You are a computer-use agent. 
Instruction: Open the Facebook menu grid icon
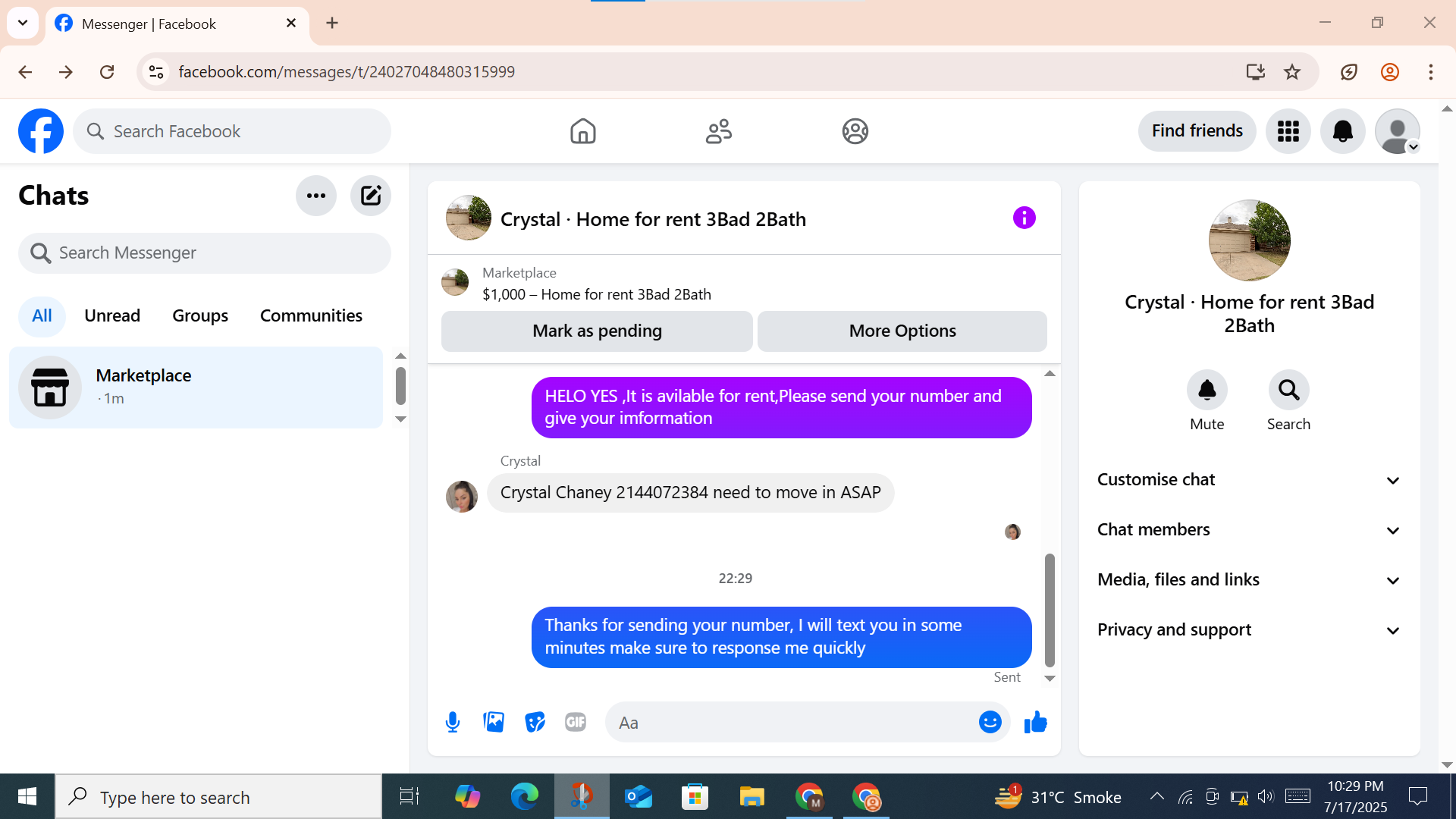[x=1288, y=131]
